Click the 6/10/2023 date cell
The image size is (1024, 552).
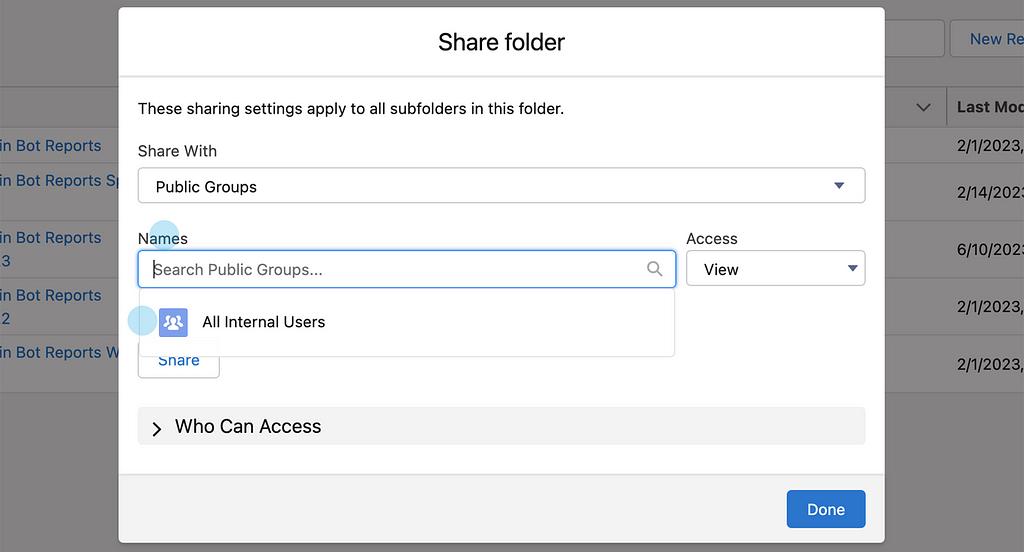[x=989, y=249]
